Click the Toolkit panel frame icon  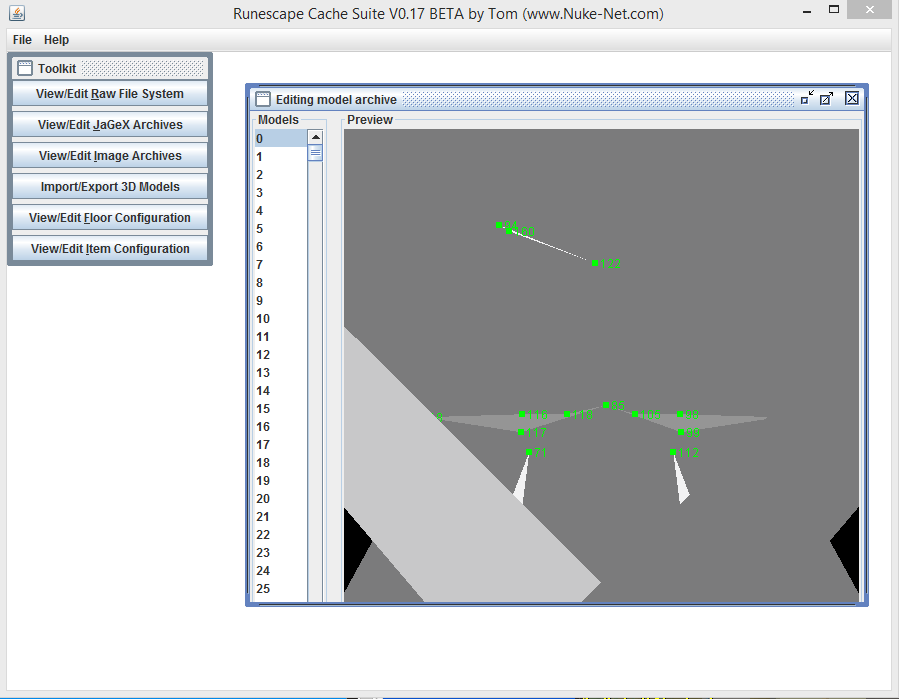[25, 68]
